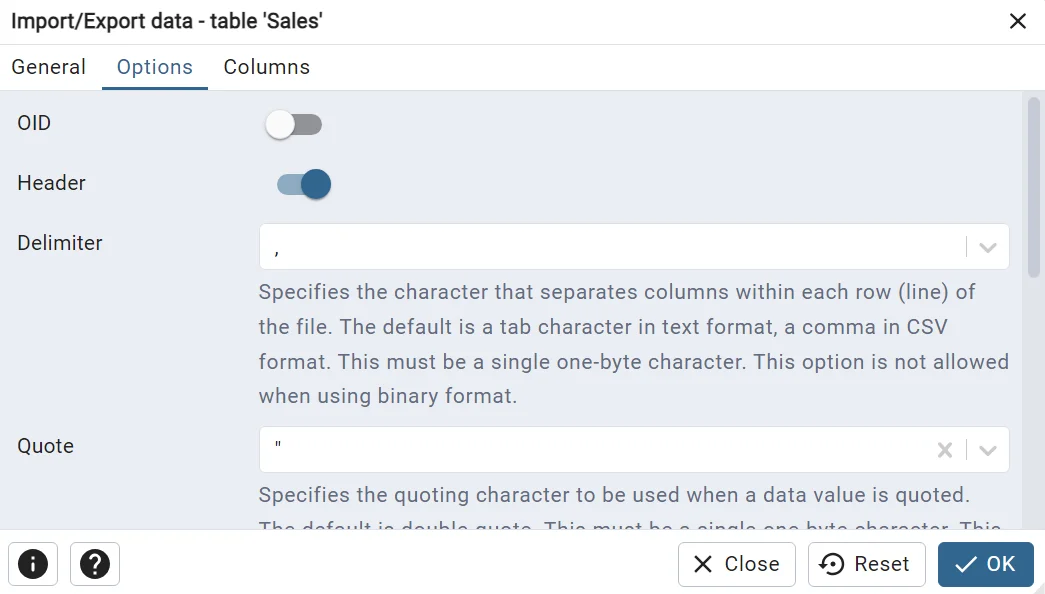Image resolution: width=1045 pixels, height=594 pixels.
Task: Click the Header label text
Action: (52, 183)
